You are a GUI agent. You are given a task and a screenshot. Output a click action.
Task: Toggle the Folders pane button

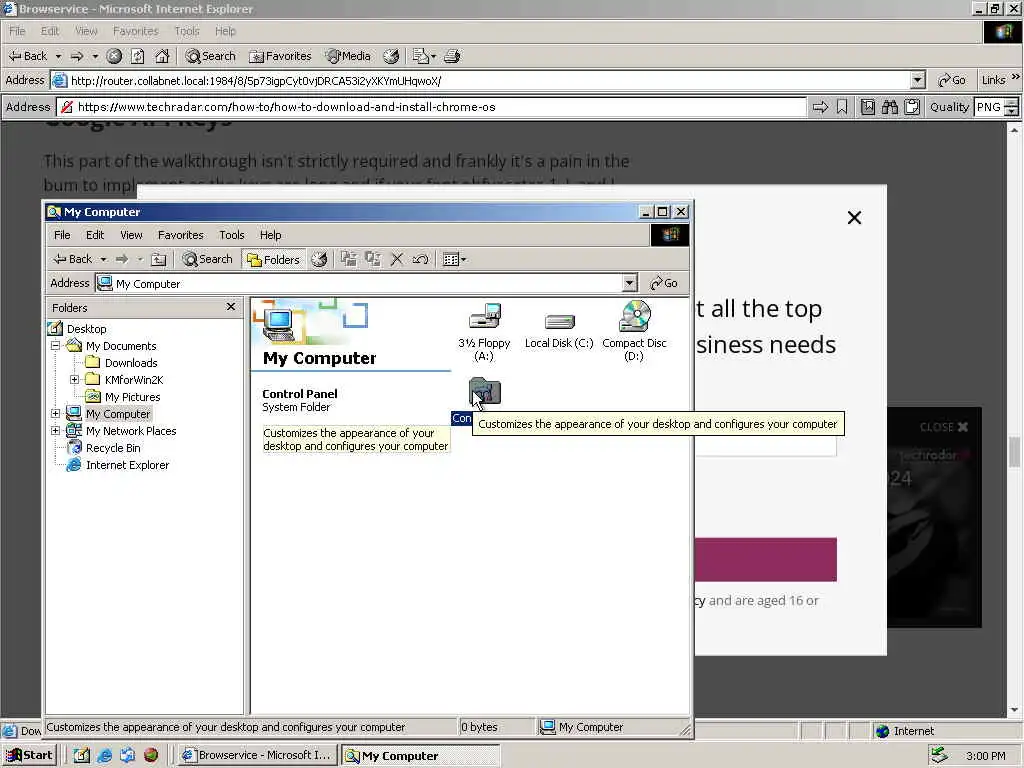point(273,259)
